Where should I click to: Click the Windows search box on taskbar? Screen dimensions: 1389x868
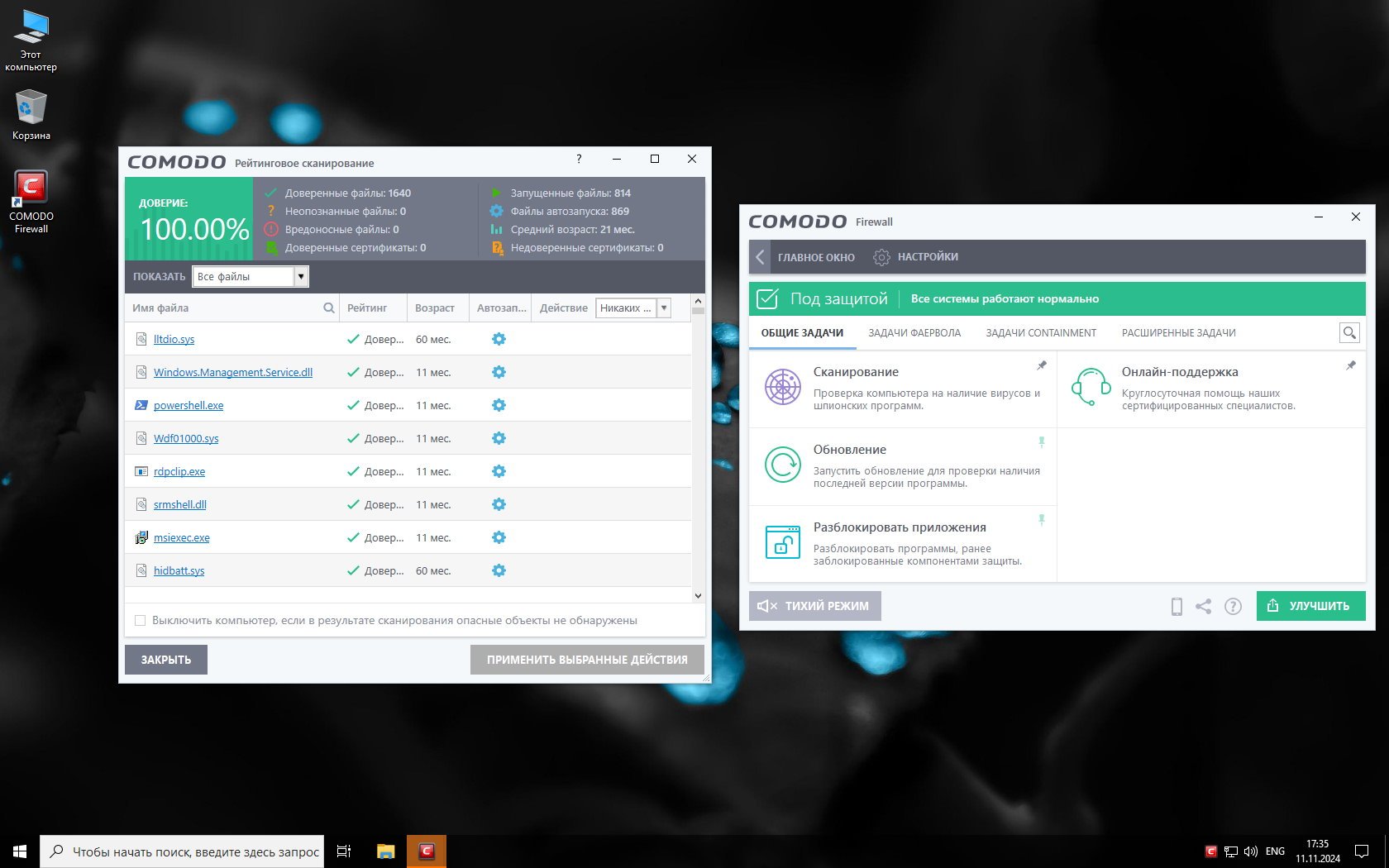coord(181,851)
